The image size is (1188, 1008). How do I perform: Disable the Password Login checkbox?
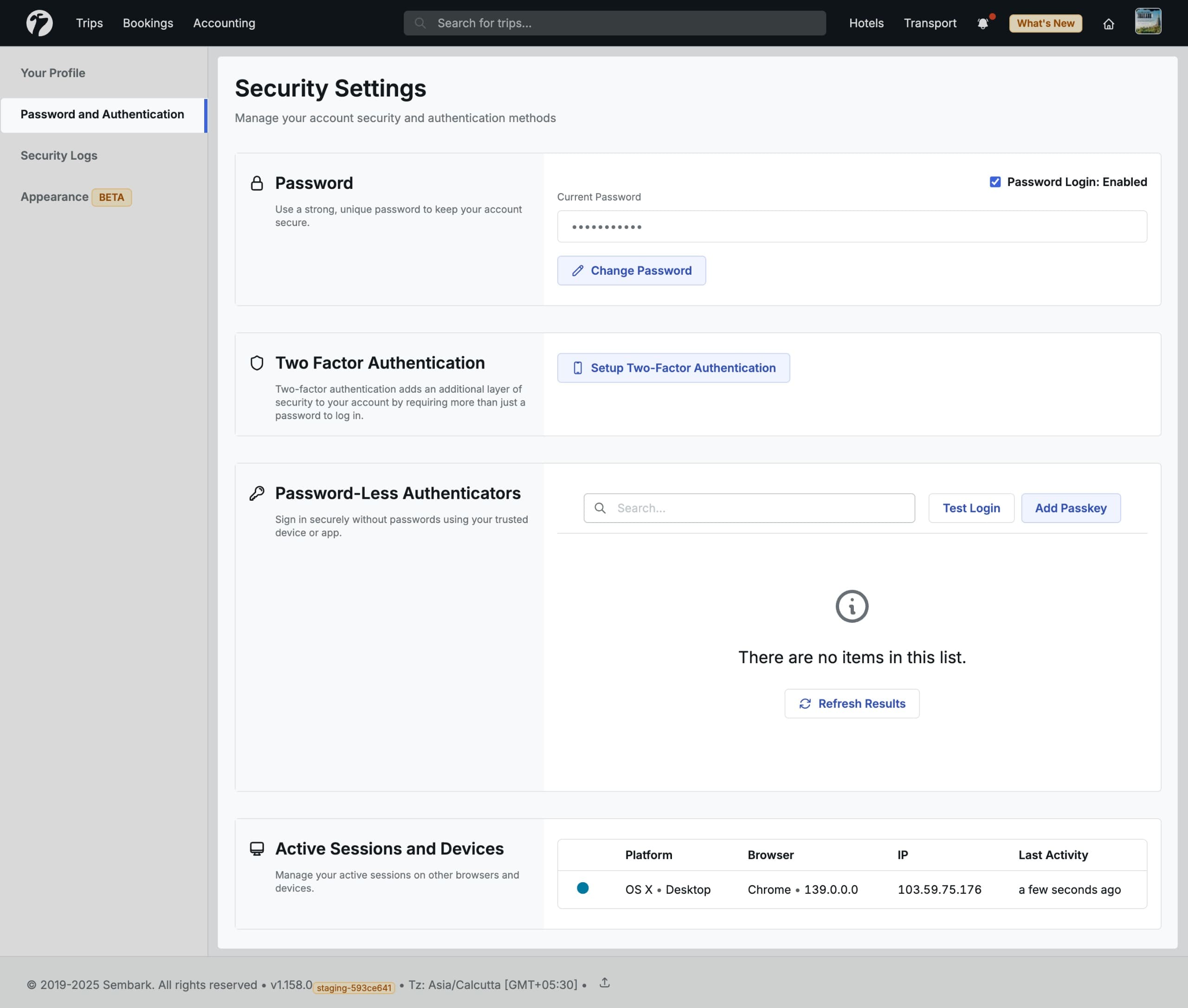point(994,182)
